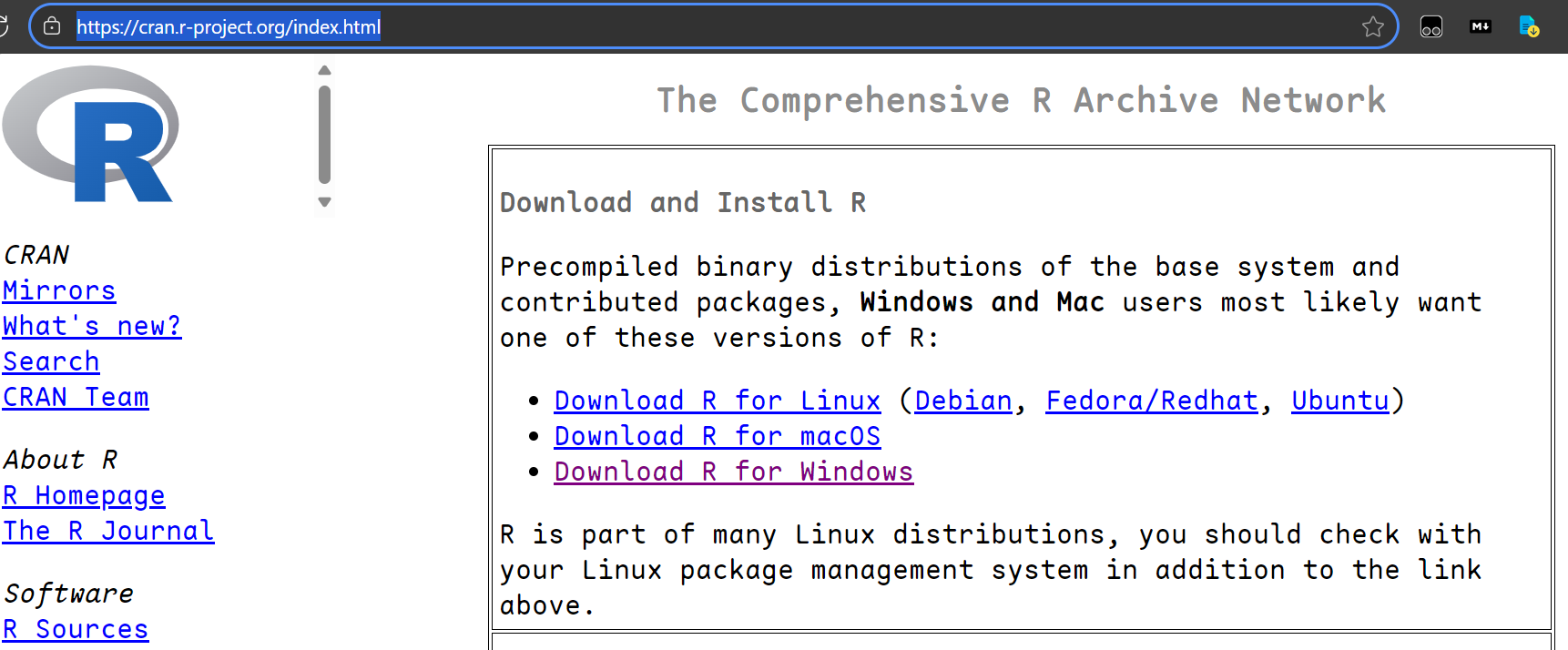
Task: Click the About R section label
Action: 61,460
